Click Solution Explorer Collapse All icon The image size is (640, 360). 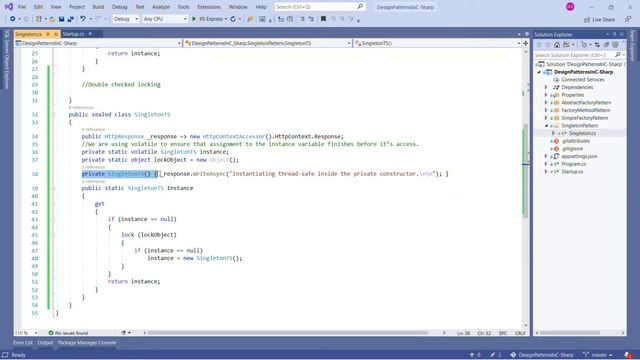607,44
